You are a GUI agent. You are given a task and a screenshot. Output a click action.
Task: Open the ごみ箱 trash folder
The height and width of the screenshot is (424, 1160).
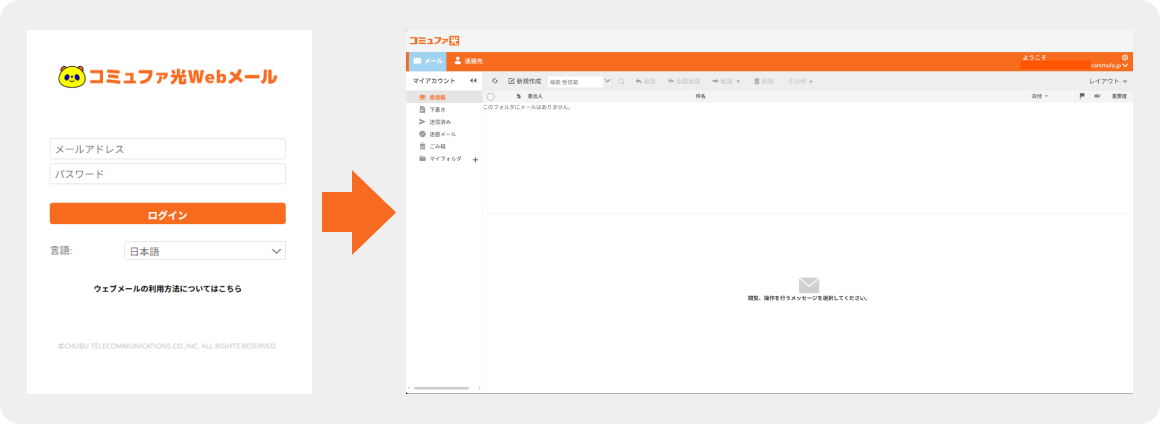[x=437, y=146]
